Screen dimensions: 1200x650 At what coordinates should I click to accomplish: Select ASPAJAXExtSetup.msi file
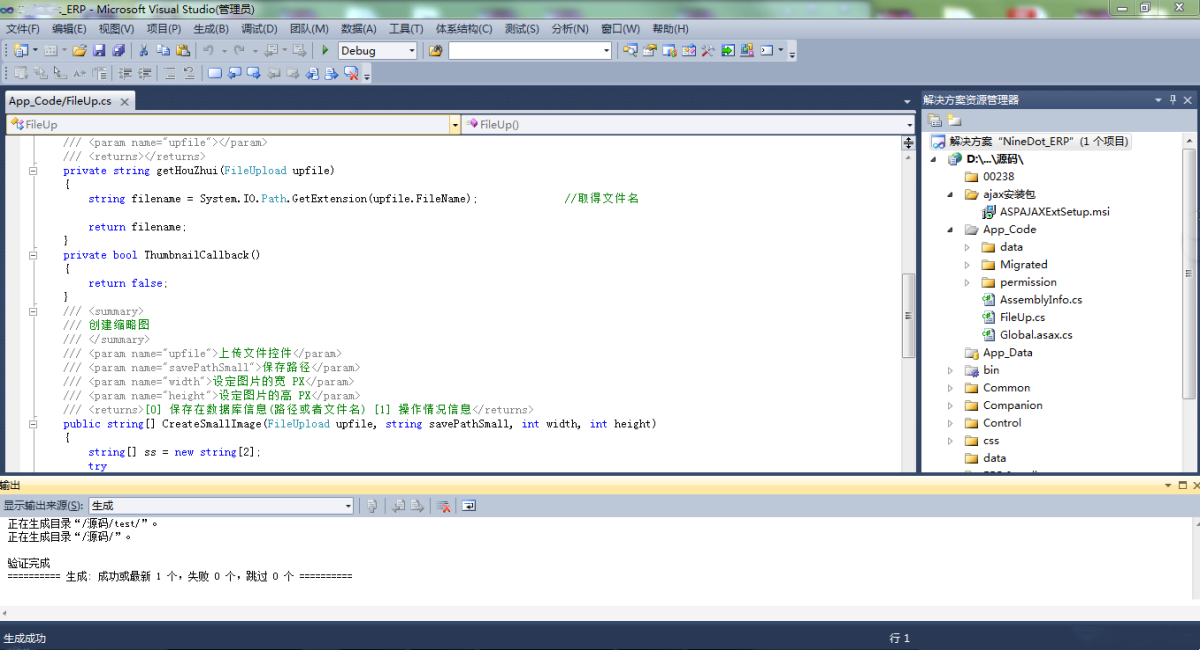click(x=1054, y=212)
